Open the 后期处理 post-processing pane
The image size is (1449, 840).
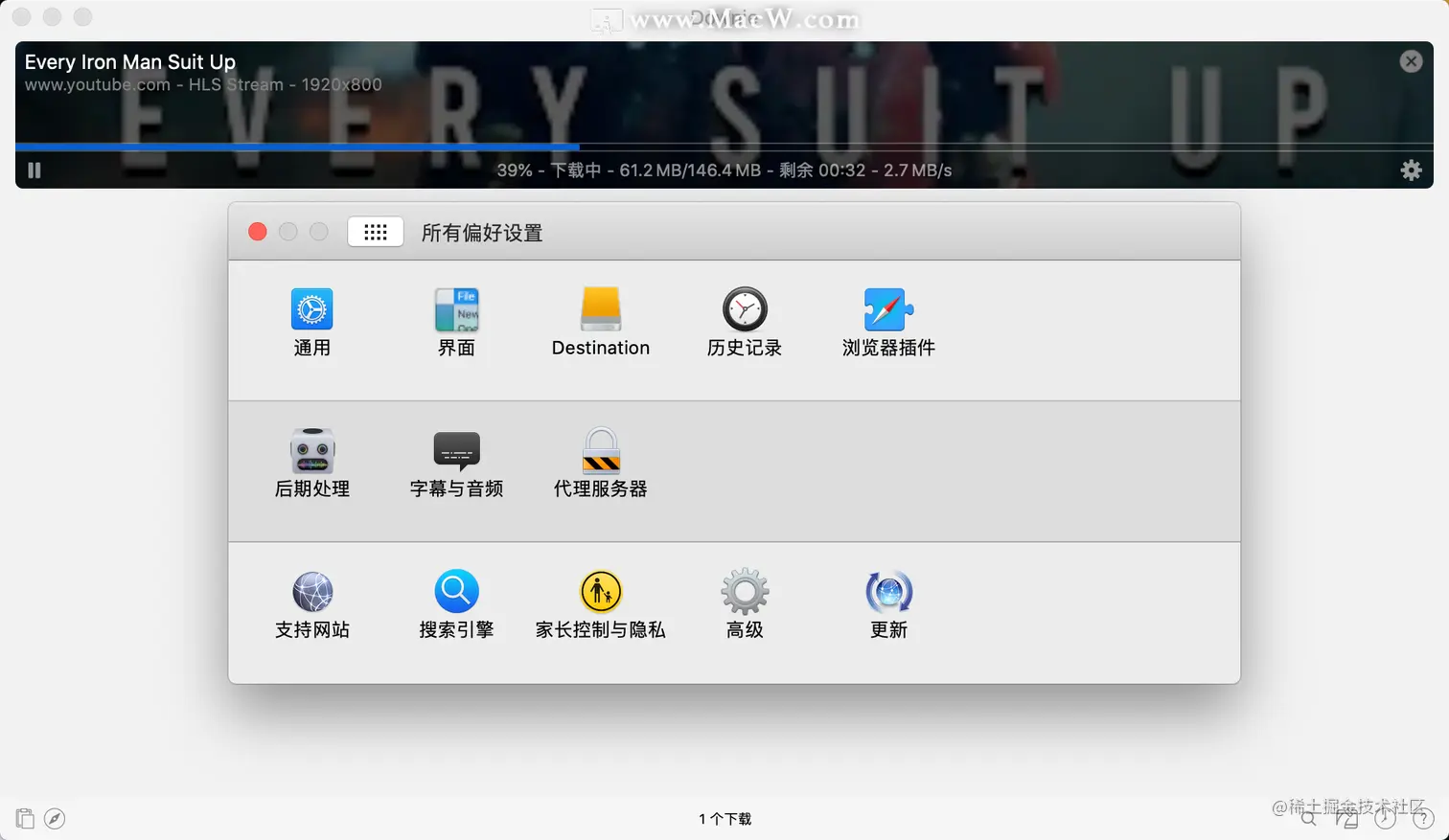(311, 464)
